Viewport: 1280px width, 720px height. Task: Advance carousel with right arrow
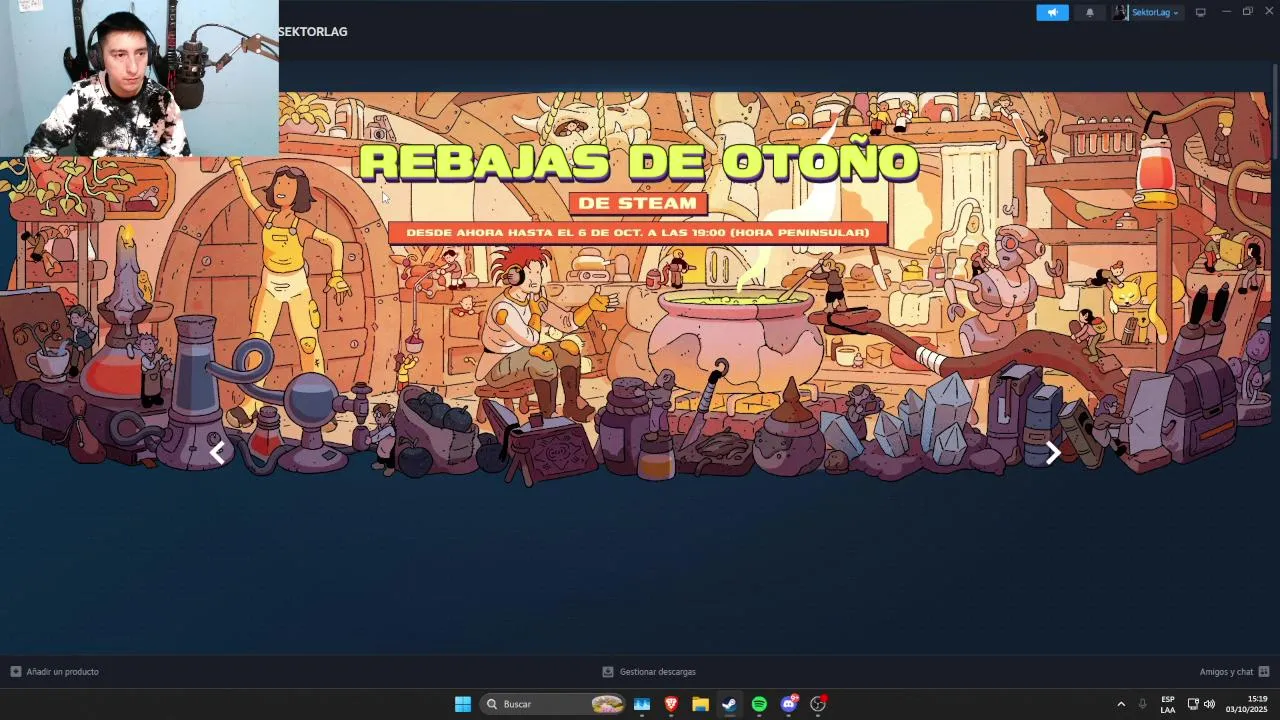pyautogui.click(x=1053, y=453)
